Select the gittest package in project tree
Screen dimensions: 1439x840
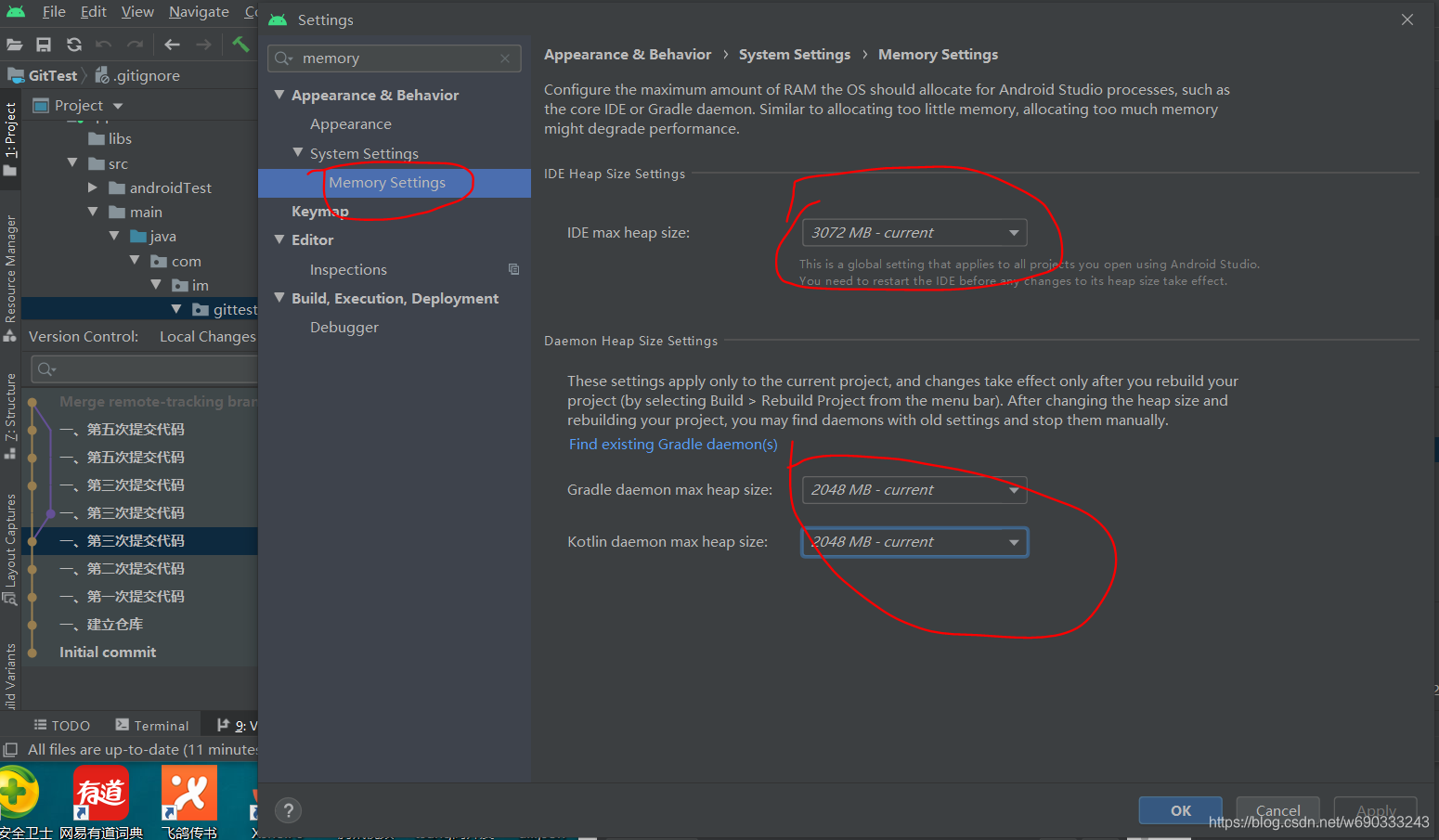225,310
